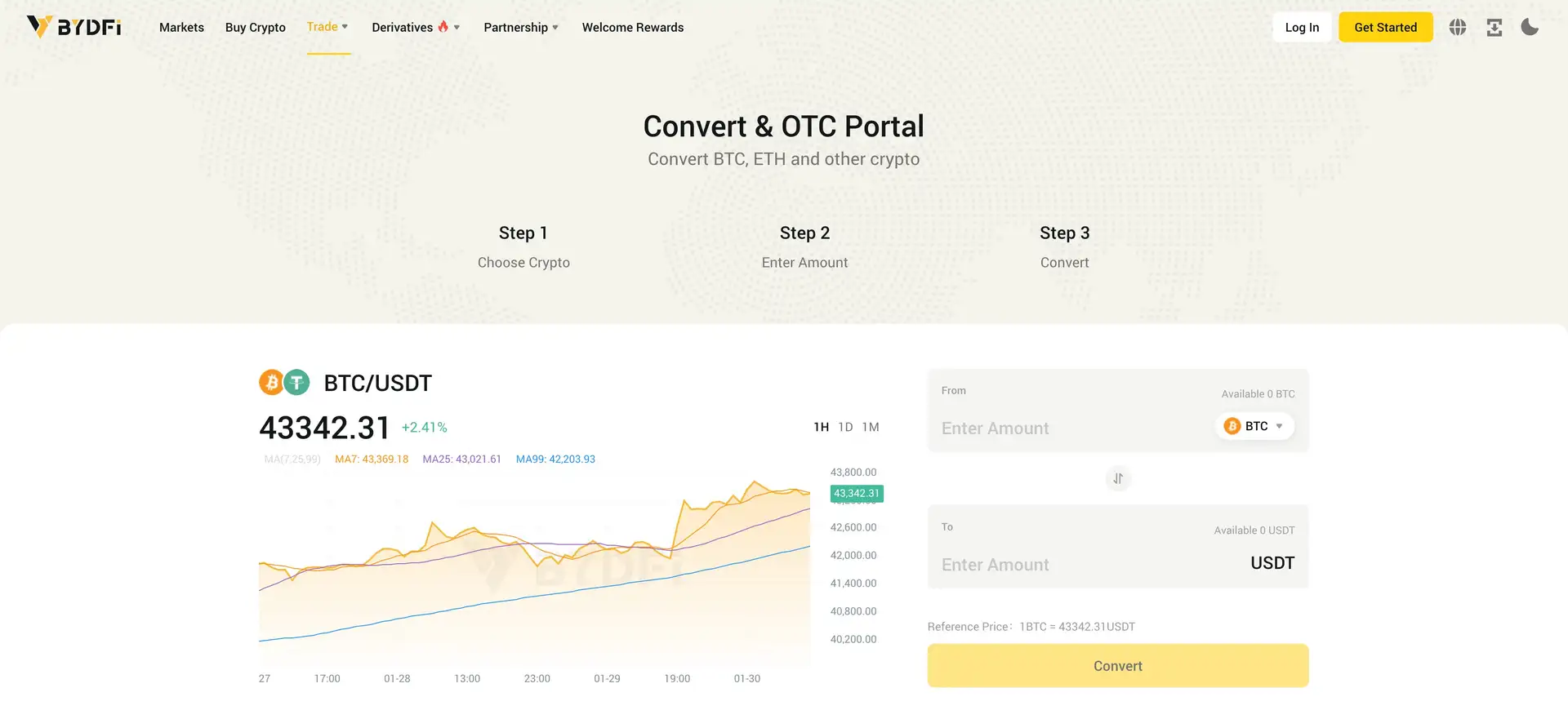
Task: Open the Partnership dropdown menu
Action: click(520, 28)
